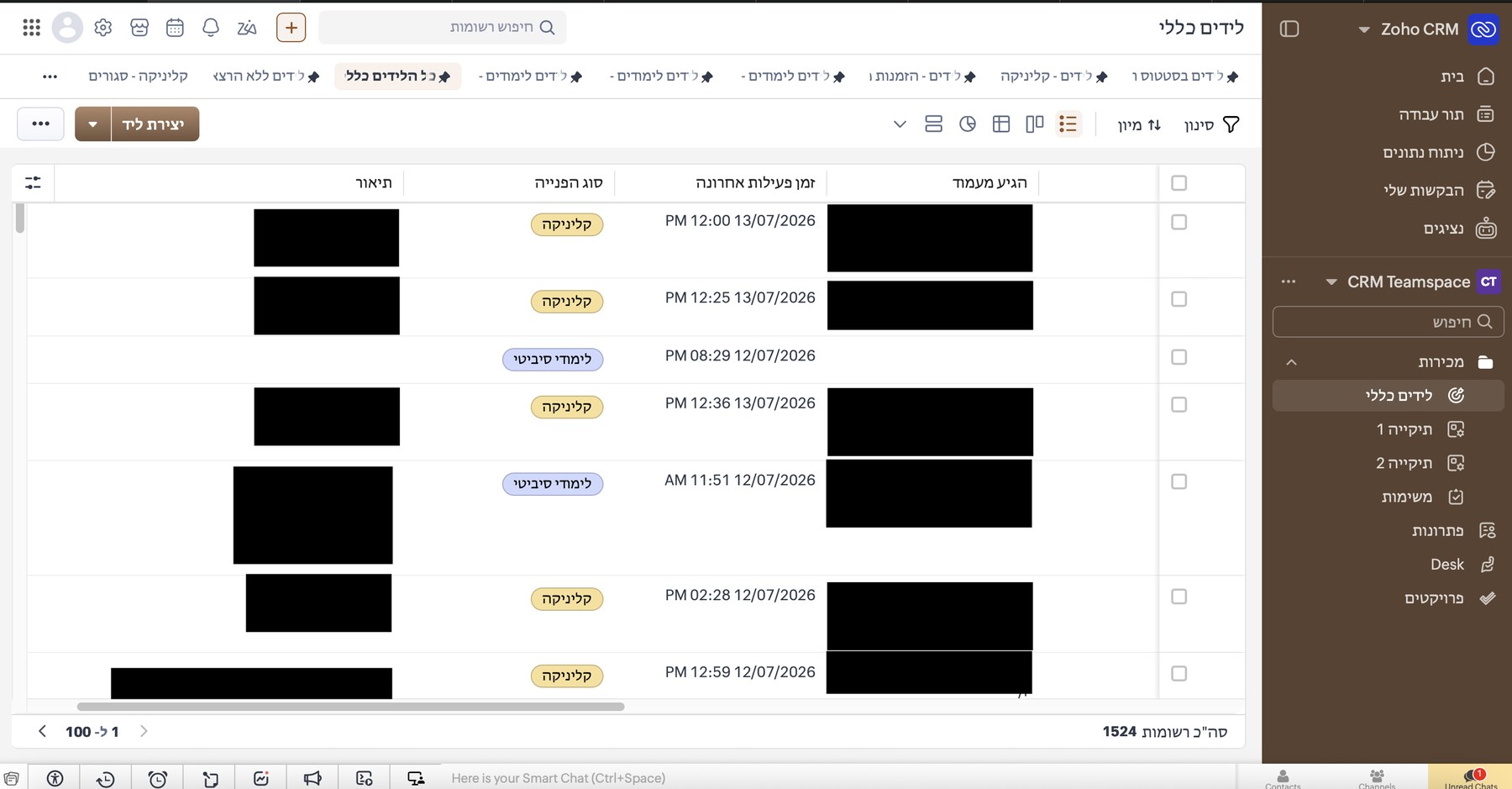Open the apps grid launcher icon
The width and height of the screenshot is (1512, 789).
pos(31,28)
